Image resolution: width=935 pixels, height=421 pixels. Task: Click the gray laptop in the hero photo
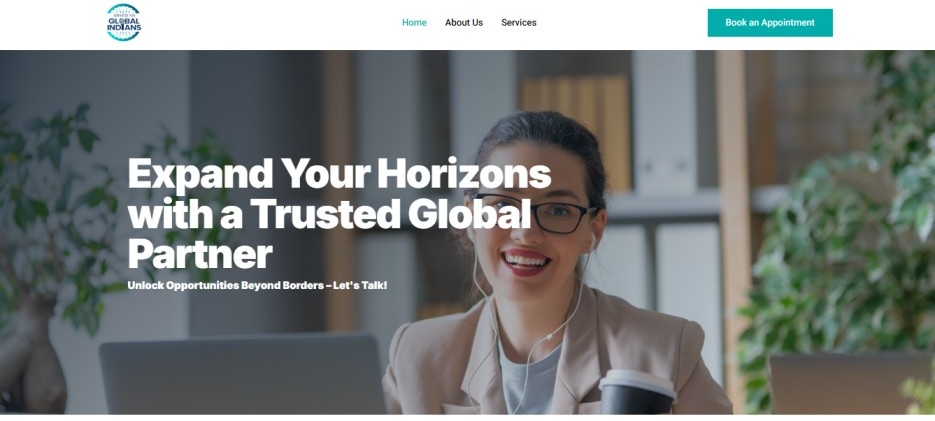[242, 374]
